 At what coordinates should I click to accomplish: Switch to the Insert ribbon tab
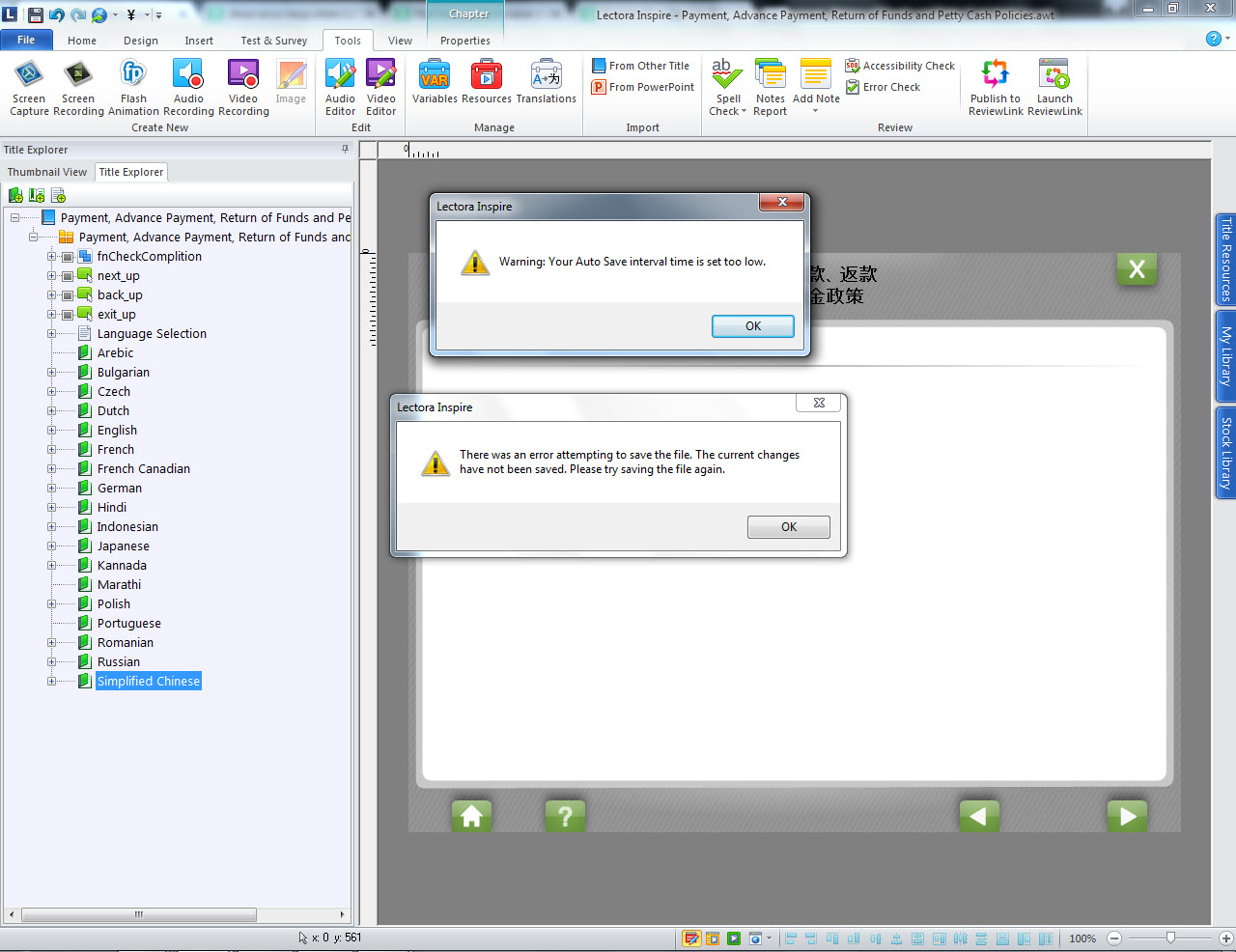(199, 41)
